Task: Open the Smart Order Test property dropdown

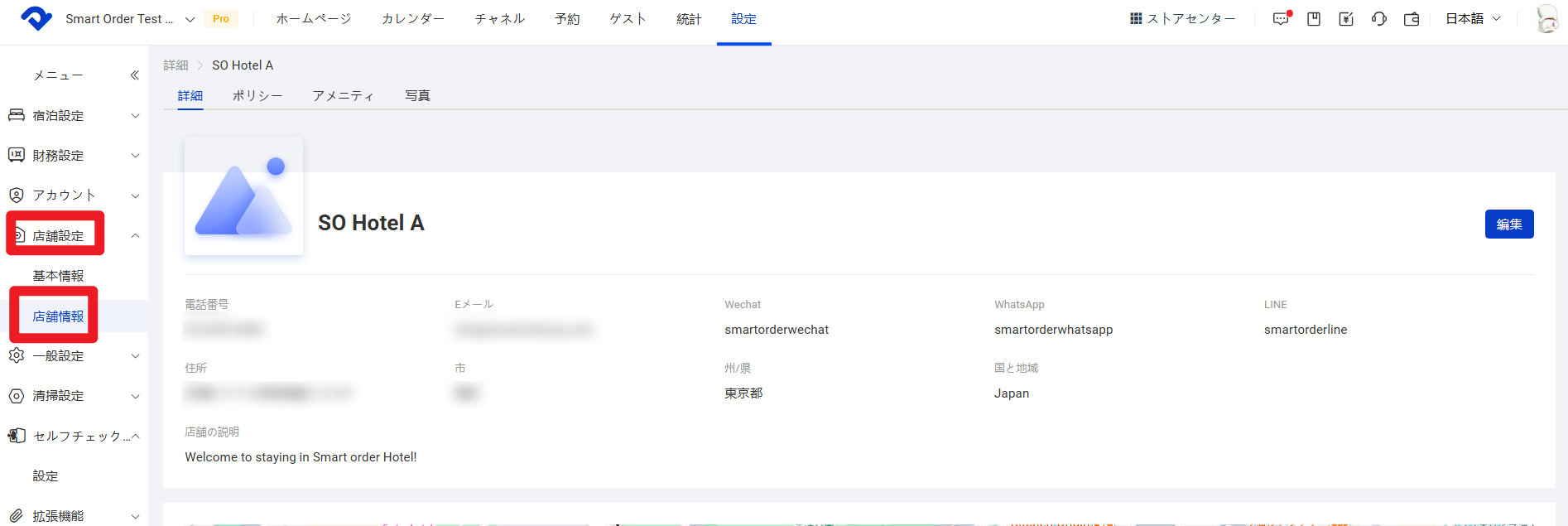Action: (130, 19)
